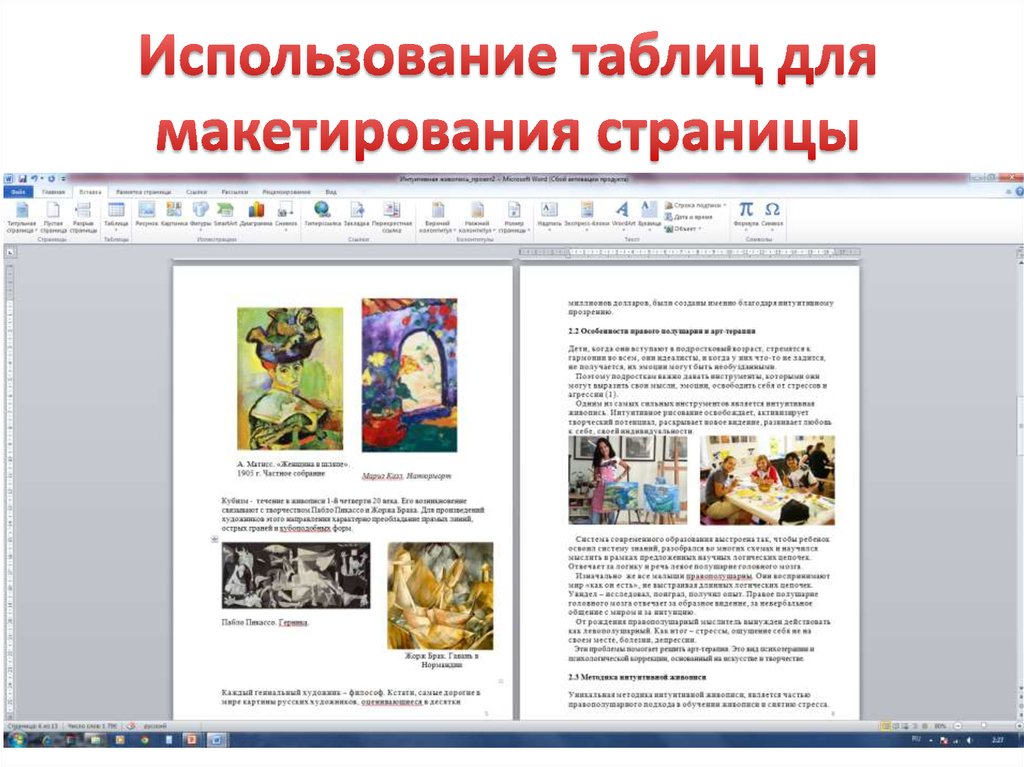
Task: Add a Закладка bookmark
Action: tap(356, 213)
